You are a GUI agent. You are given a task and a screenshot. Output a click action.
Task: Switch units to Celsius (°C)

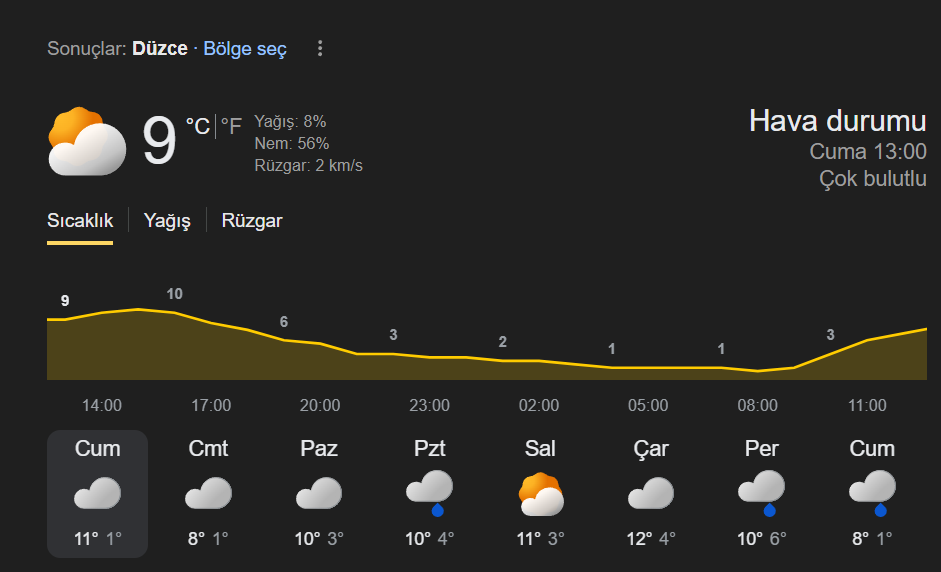(x=198, y=126)
